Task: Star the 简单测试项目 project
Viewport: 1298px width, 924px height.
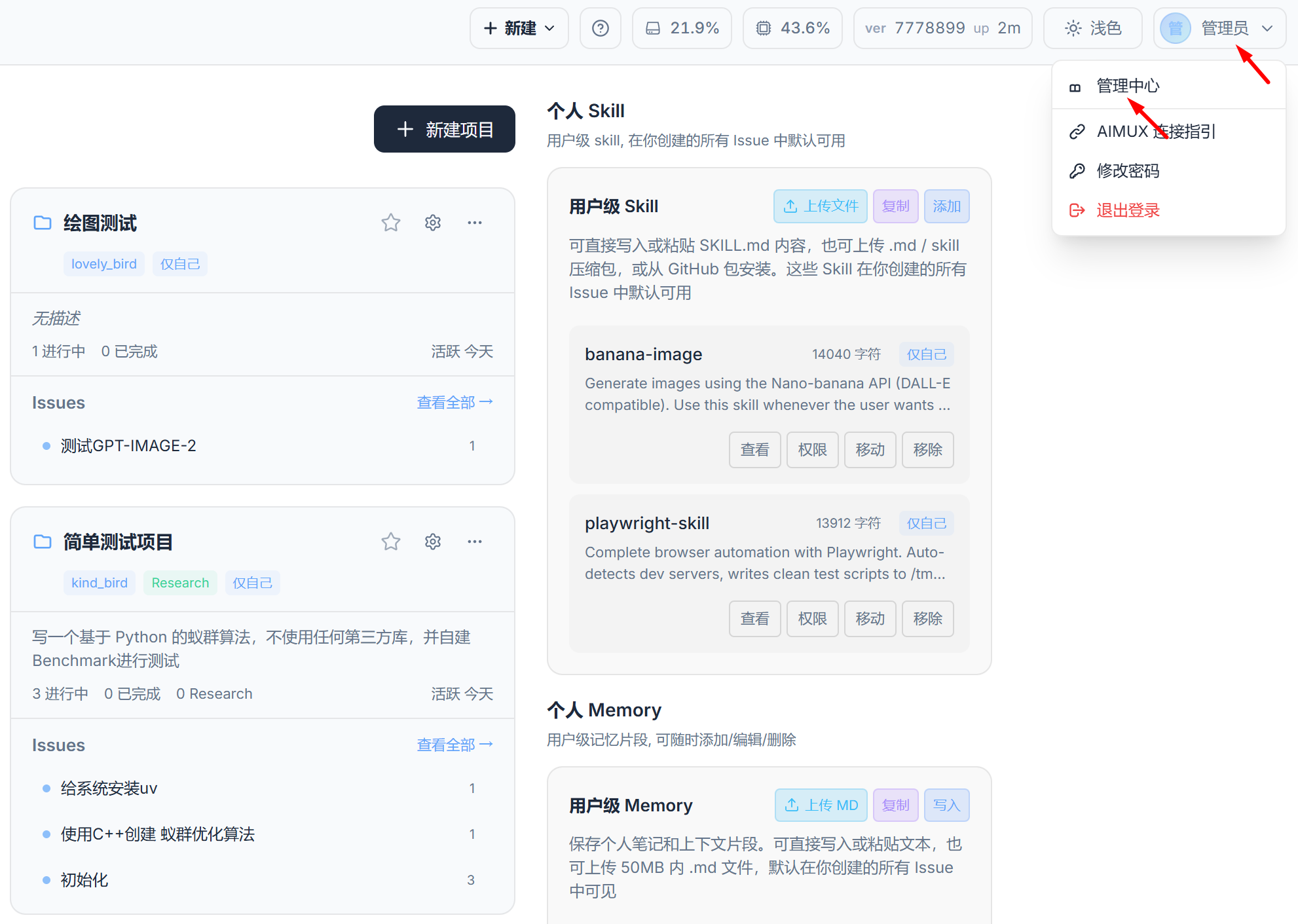Action: (x=391, y=542)
